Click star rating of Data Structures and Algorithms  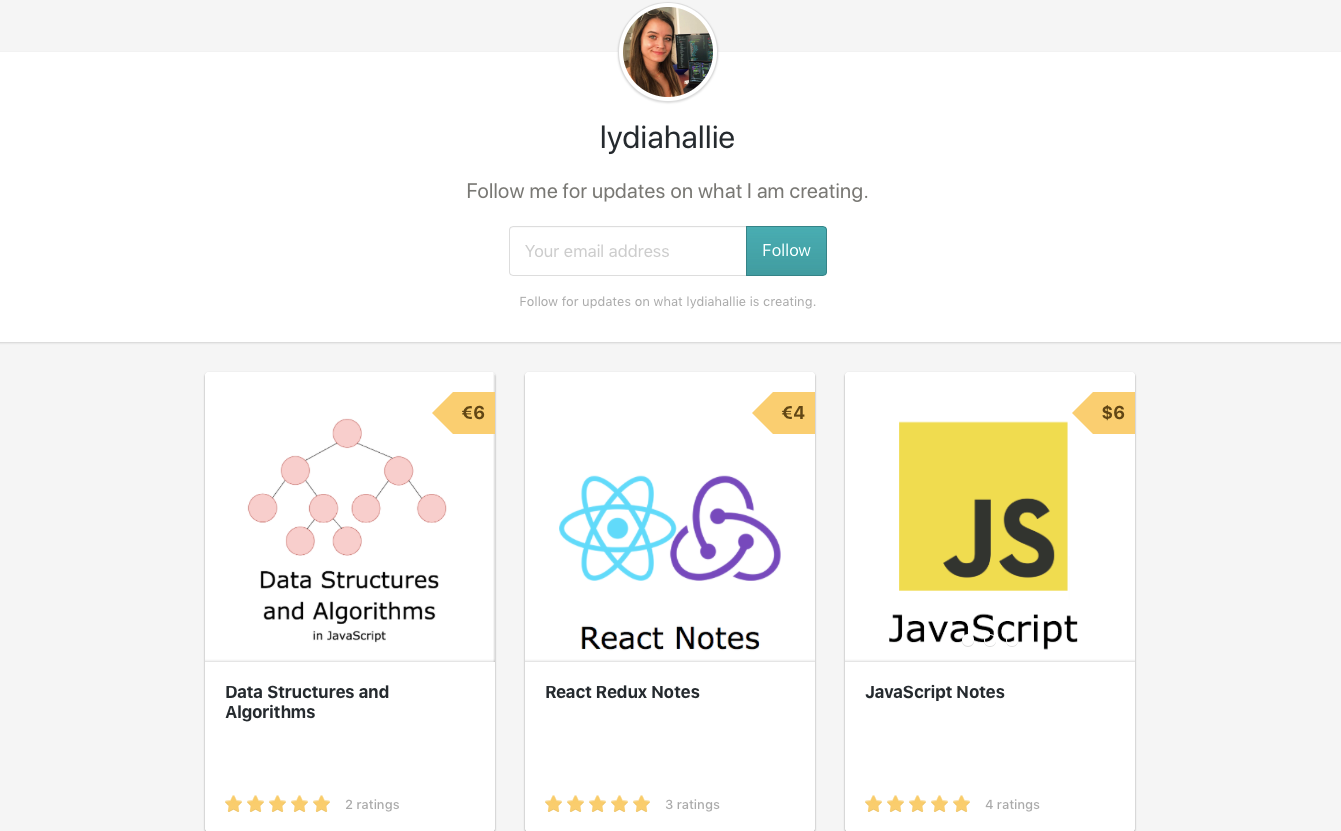tap(278, 804)
